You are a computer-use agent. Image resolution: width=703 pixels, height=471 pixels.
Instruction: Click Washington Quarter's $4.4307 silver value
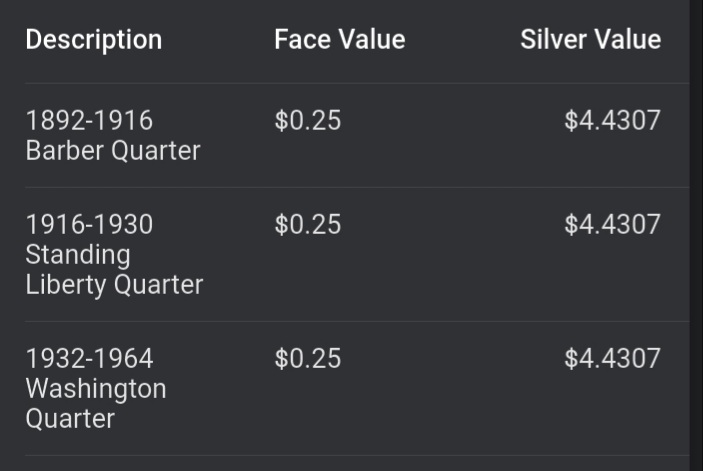(x=612, y=359)
